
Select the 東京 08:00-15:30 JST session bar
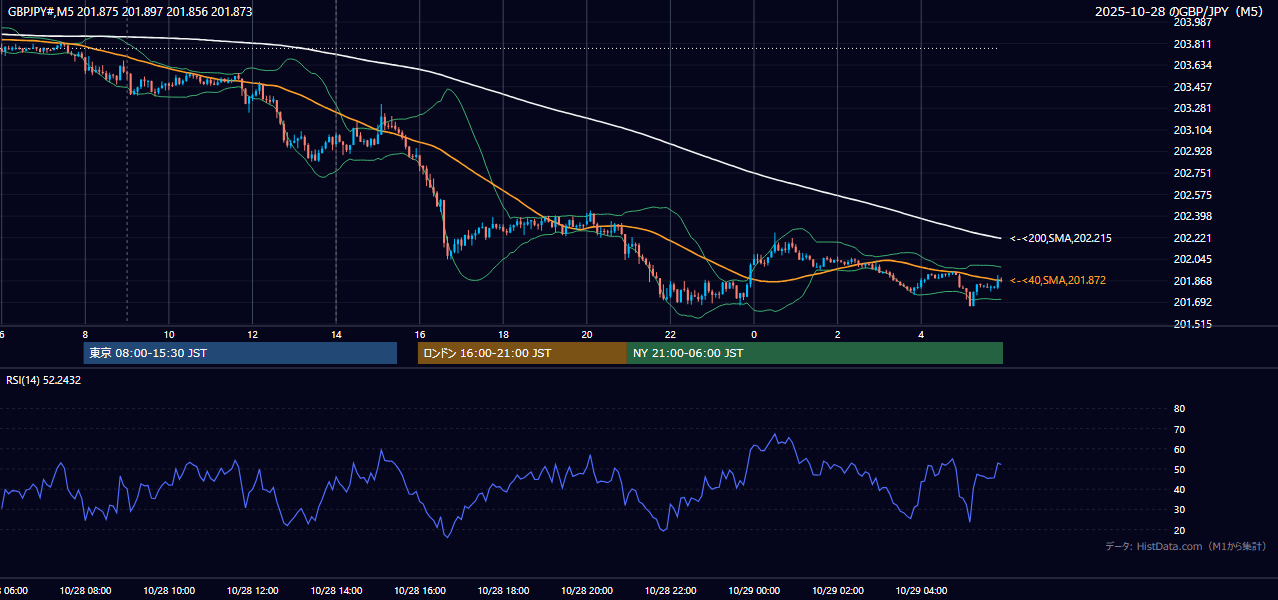click(240, 353)
